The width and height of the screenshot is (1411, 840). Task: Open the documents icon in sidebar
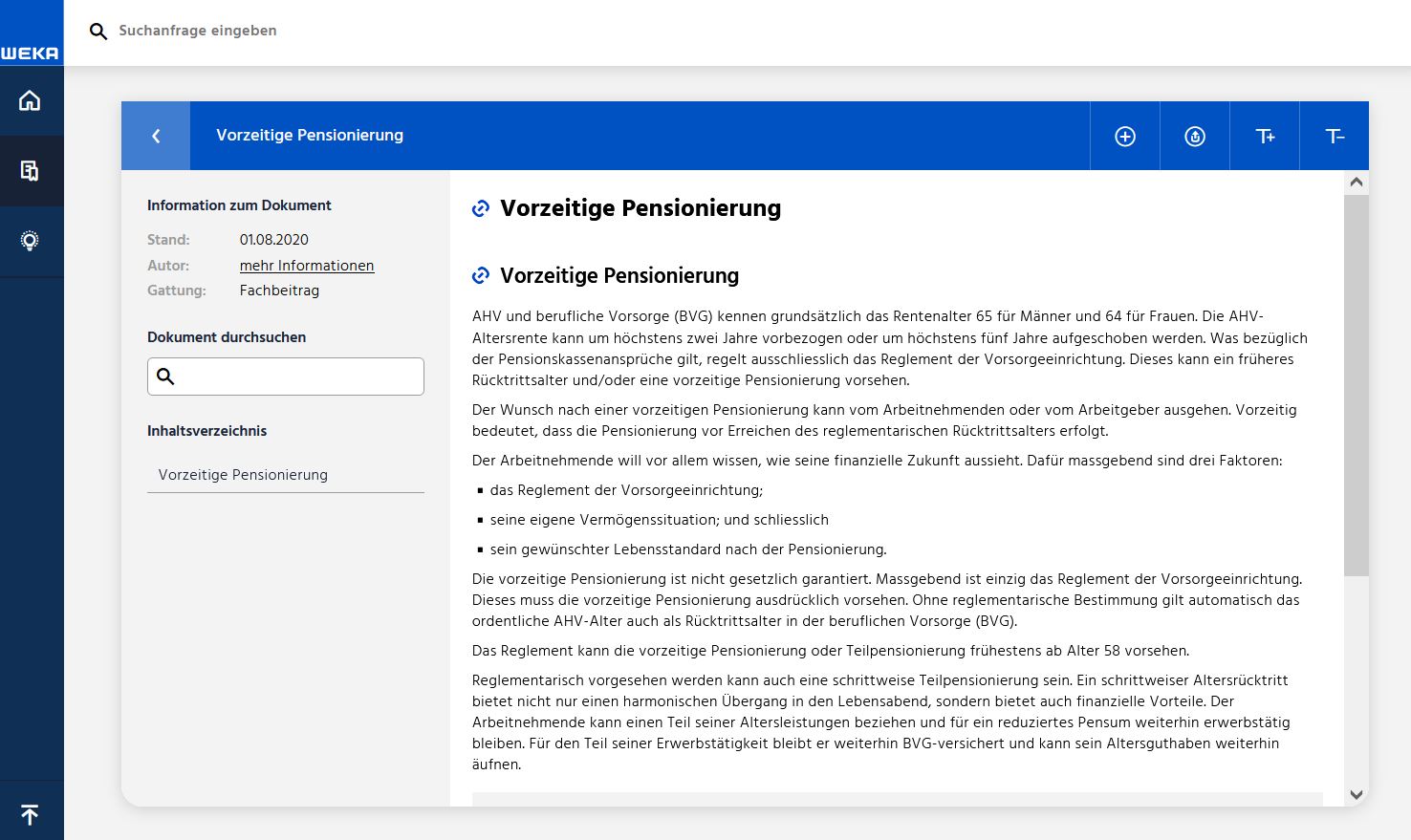pos(31,171)
